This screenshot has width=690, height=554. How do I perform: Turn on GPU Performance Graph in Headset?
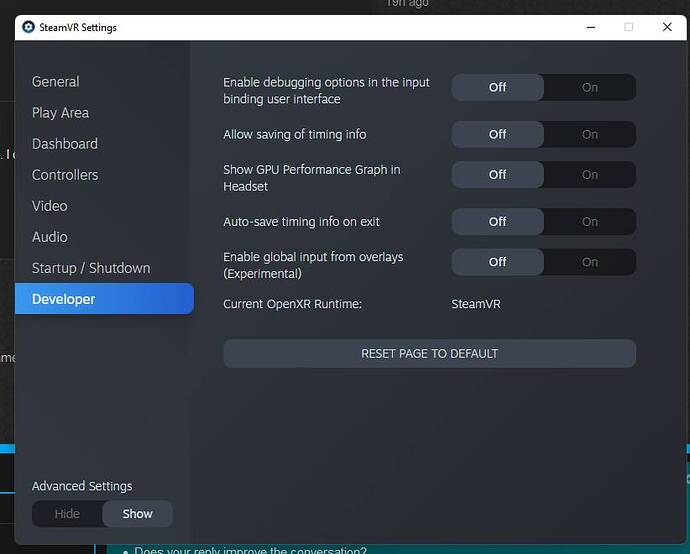[590, 175]
